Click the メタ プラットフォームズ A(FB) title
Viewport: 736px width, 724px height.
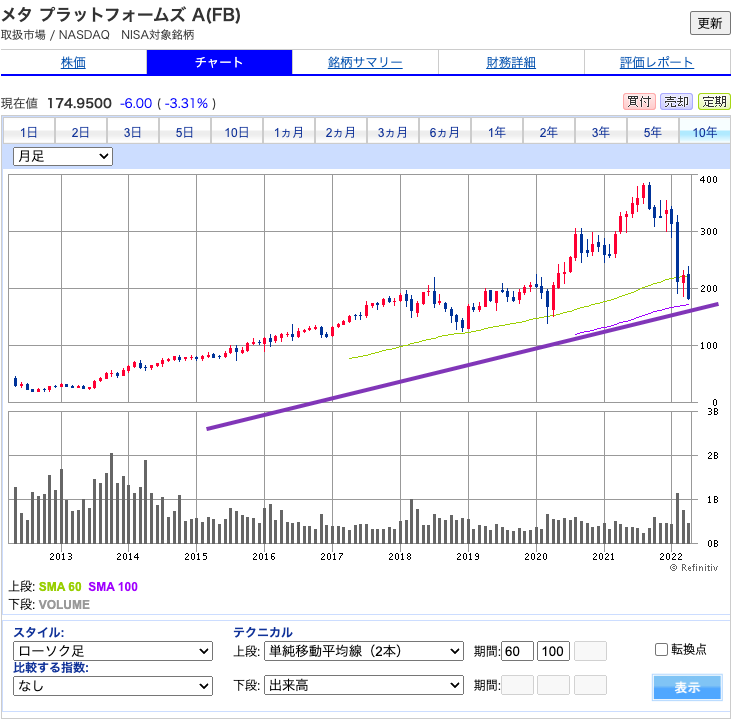click(121, 15)
